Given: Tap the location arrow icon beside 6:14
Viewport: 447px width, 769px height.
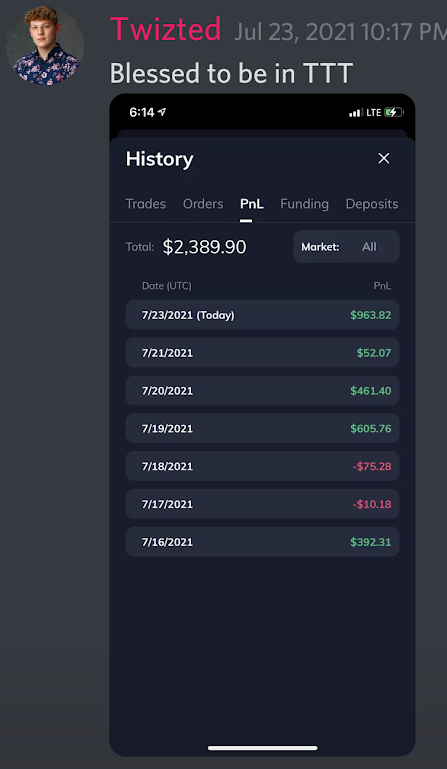Looking at the screenshot, I should 162,112.
